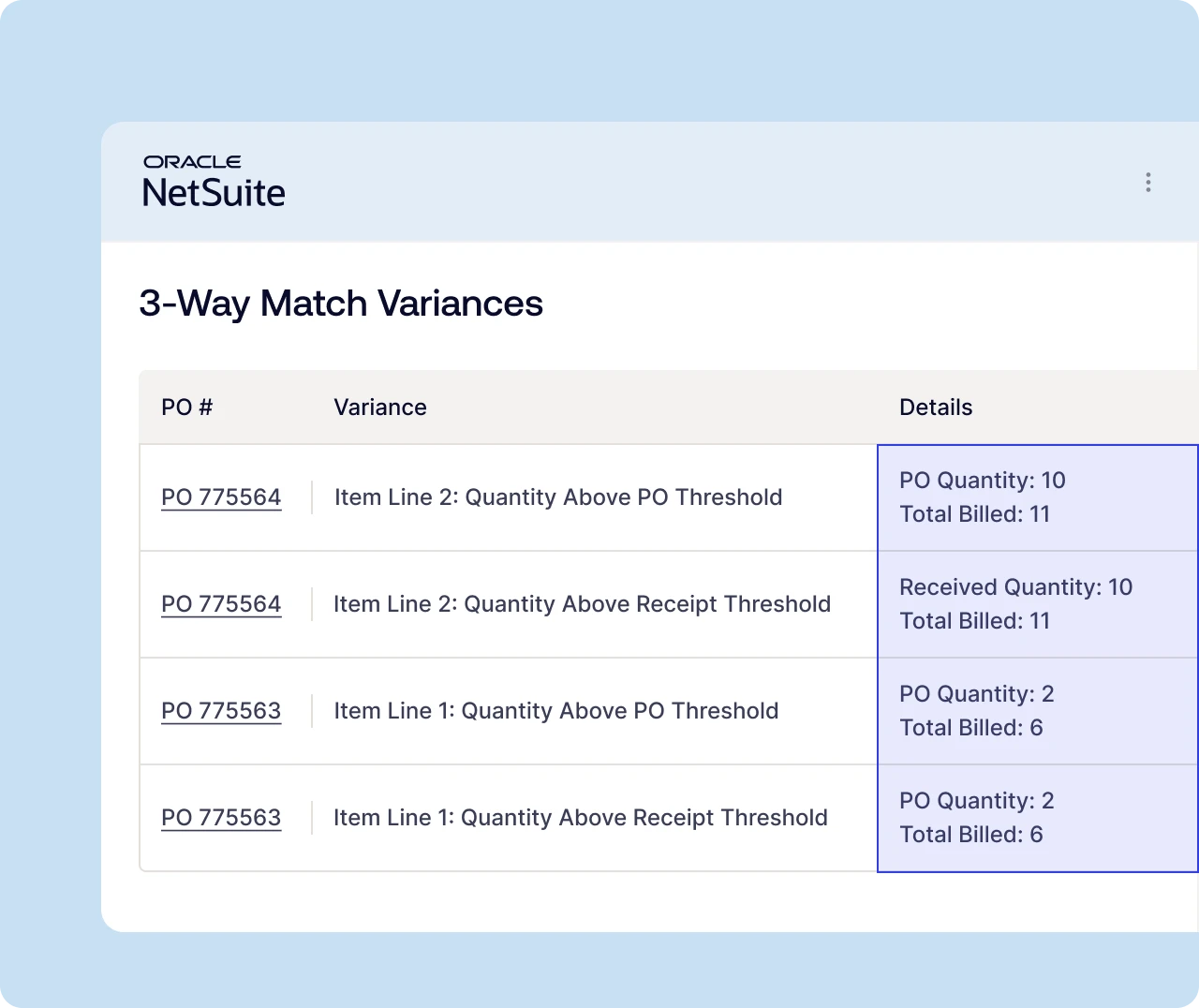Select the Variance column header

pos(380,408)
